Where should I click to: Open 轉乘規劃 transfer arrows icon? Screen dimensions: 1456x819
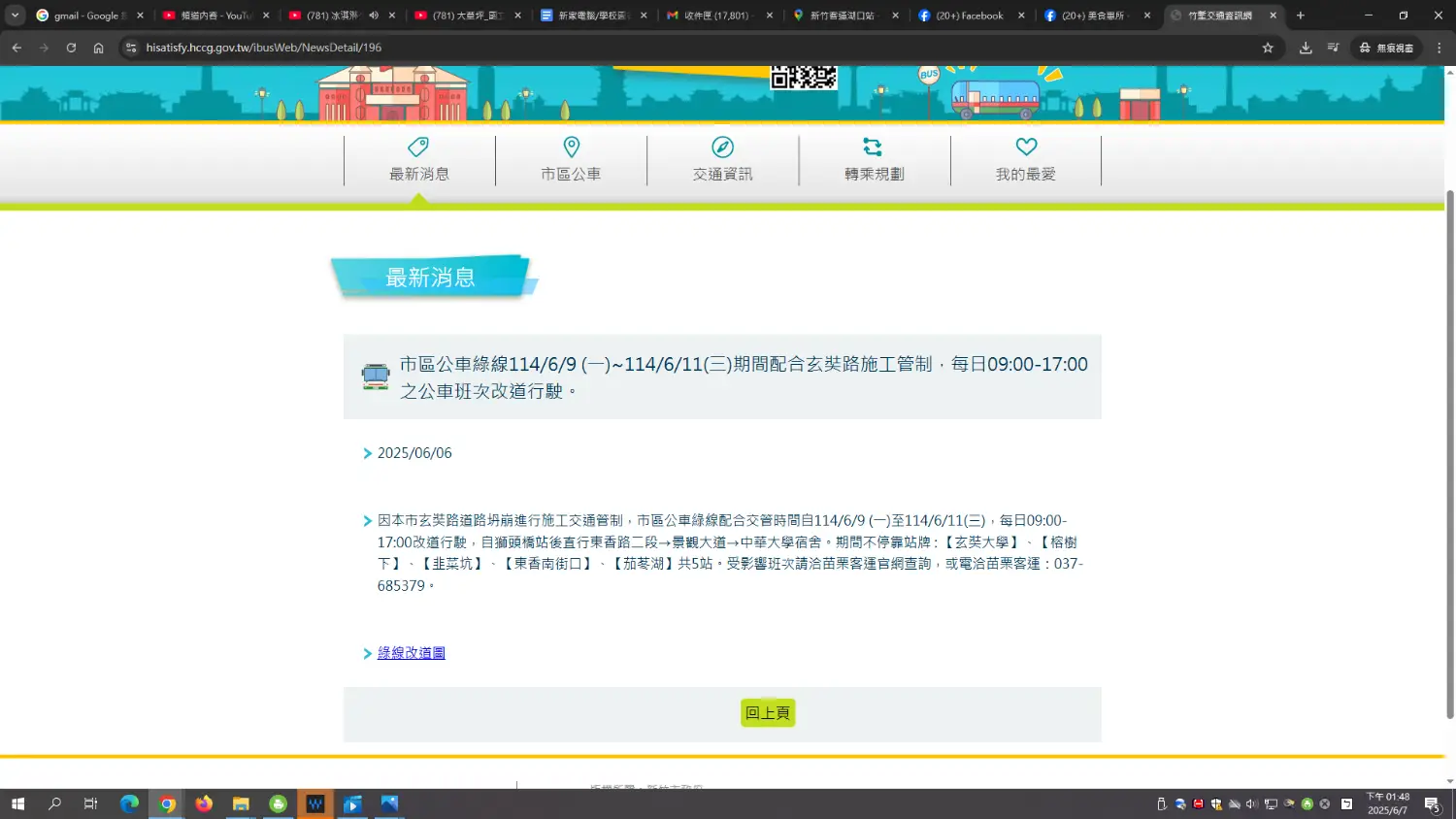tap(873, 147)
